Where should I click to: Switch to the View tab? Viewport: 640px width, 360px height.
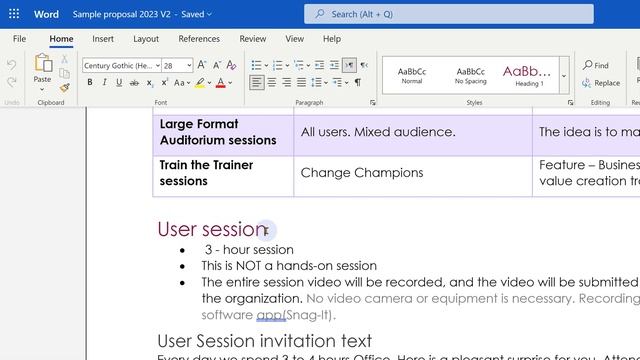coord(294,39)
